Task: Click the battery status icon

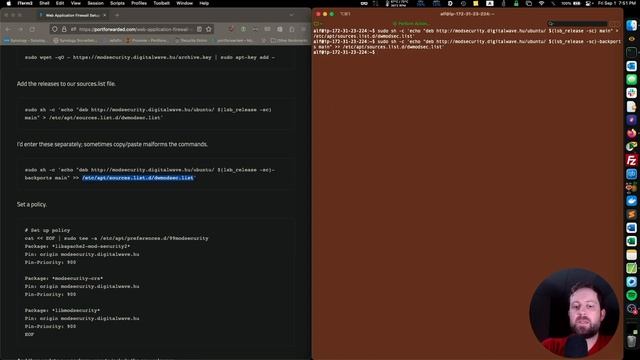Action: point(577,3)
